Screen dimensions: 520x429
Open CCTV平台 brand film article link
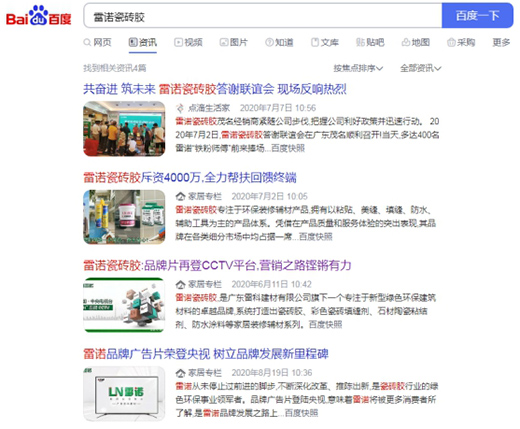coord(217,265)
